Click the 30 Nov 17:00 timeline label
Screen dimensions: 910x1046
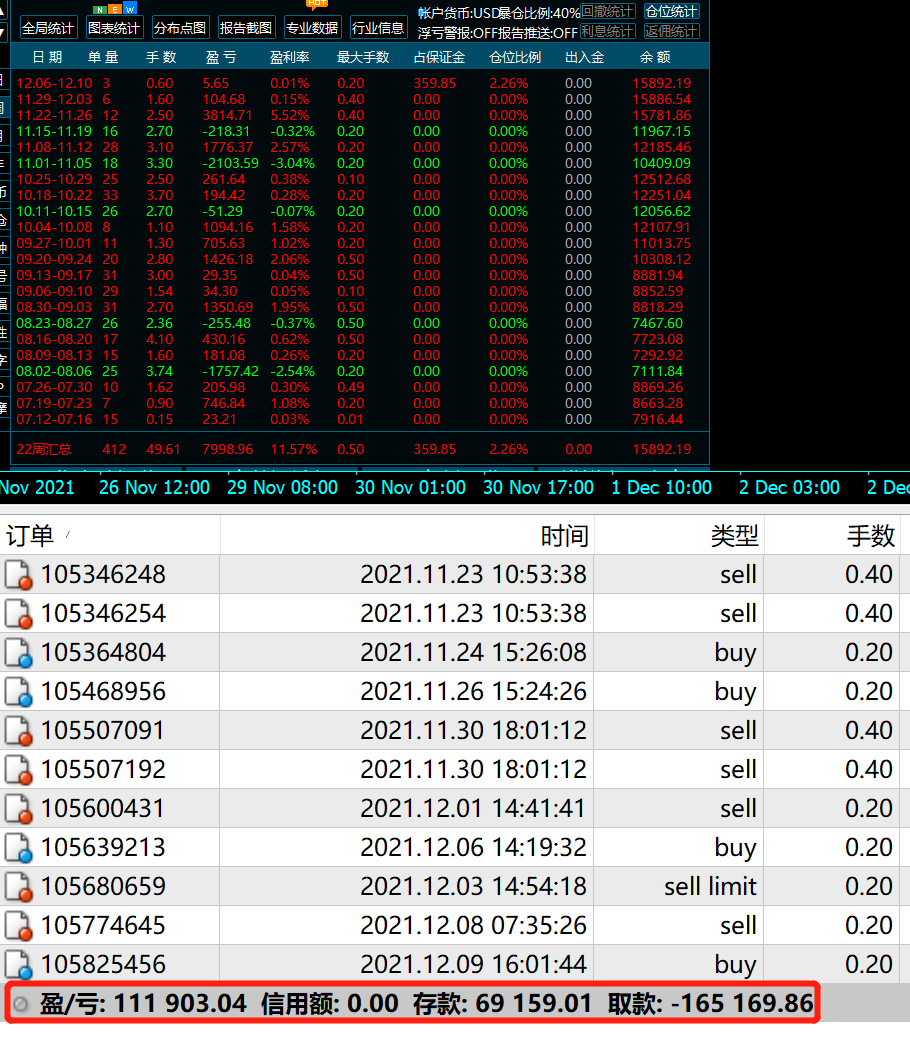pyautogui.click(x=538, y=488)
